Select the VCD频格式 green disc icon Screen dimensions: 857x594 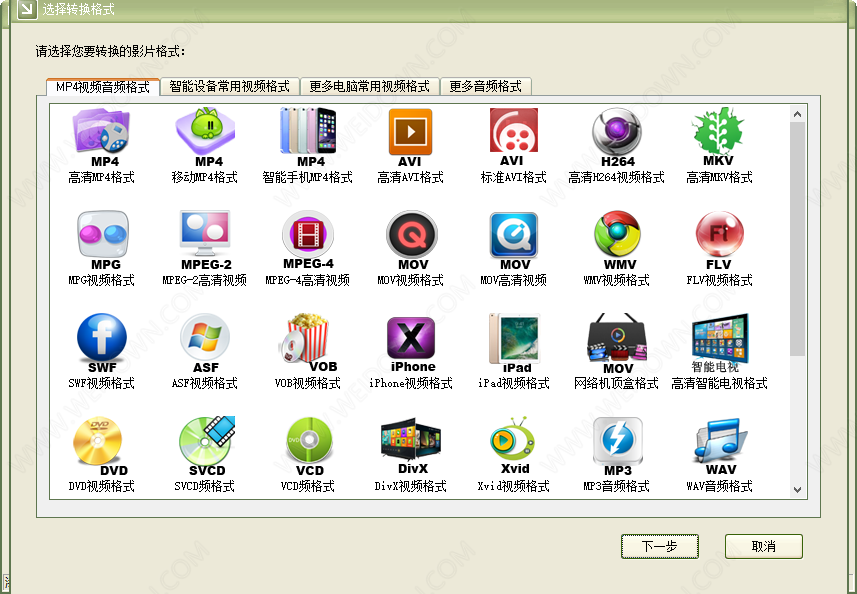click(309, 440)
